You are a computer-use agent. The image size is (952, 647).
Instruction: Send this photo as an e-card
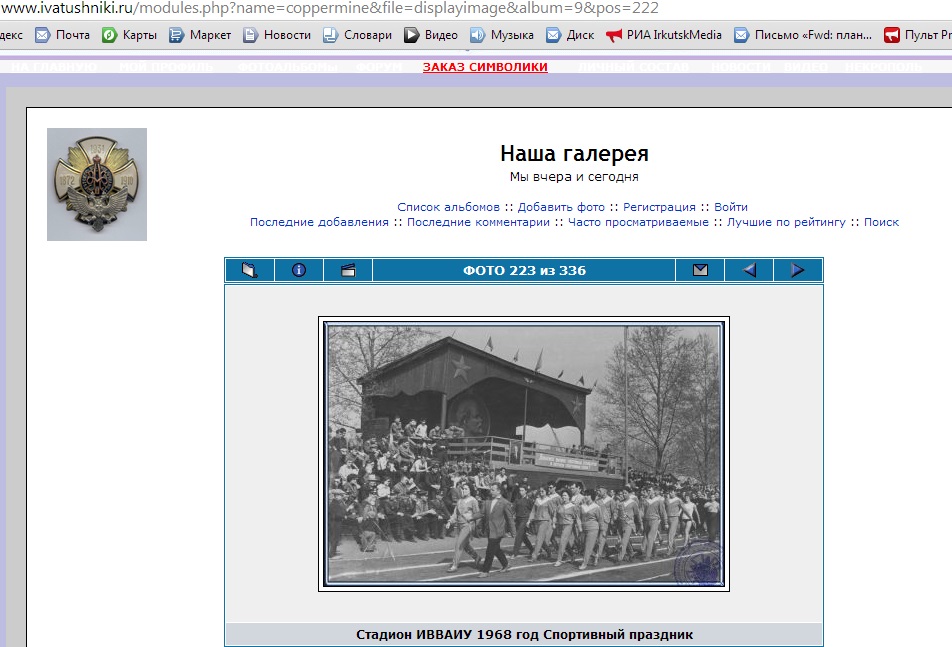click(x=699, y=269)
